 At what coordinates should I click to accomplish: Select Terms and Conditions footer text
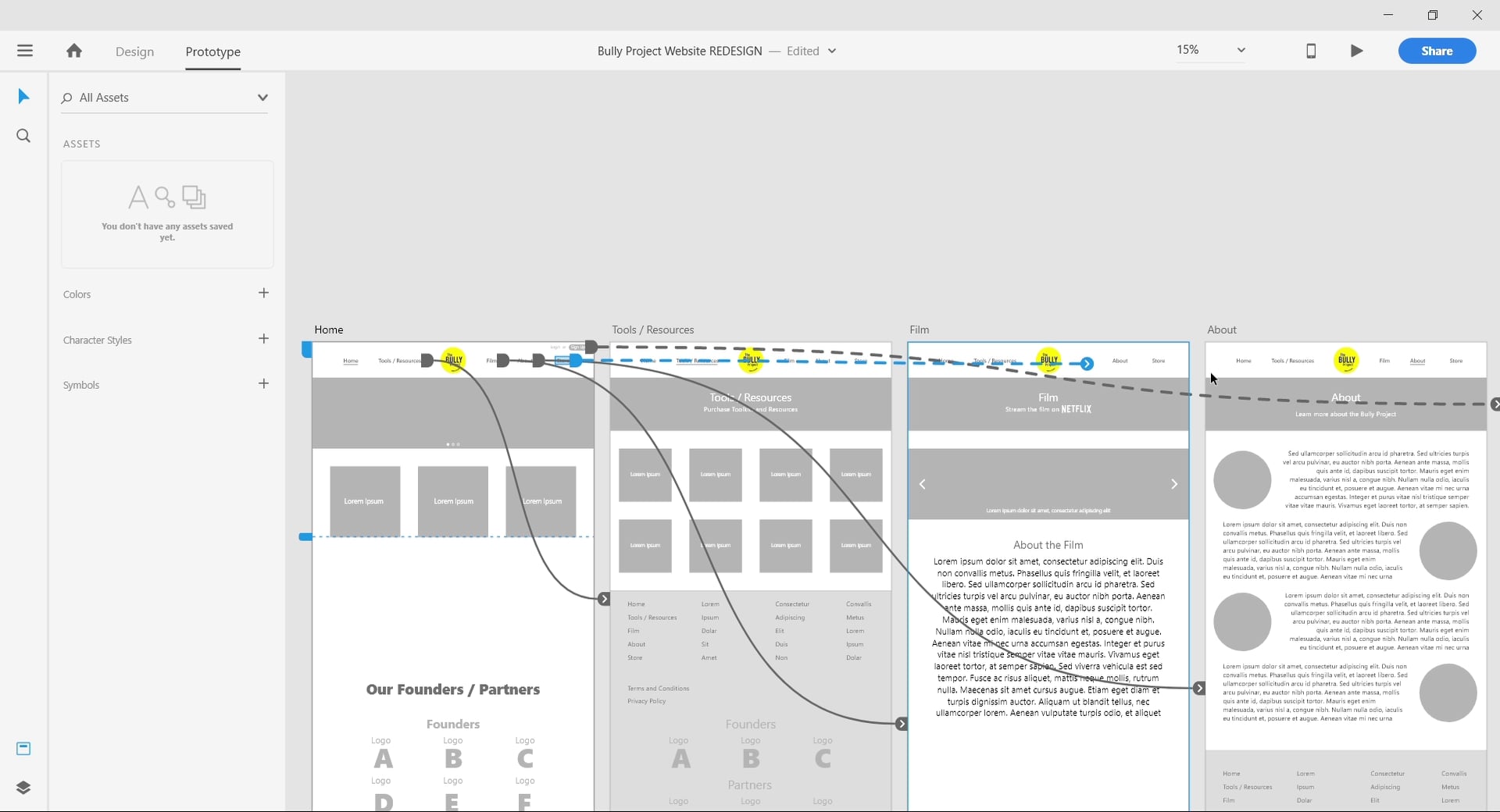click(659, 689)
